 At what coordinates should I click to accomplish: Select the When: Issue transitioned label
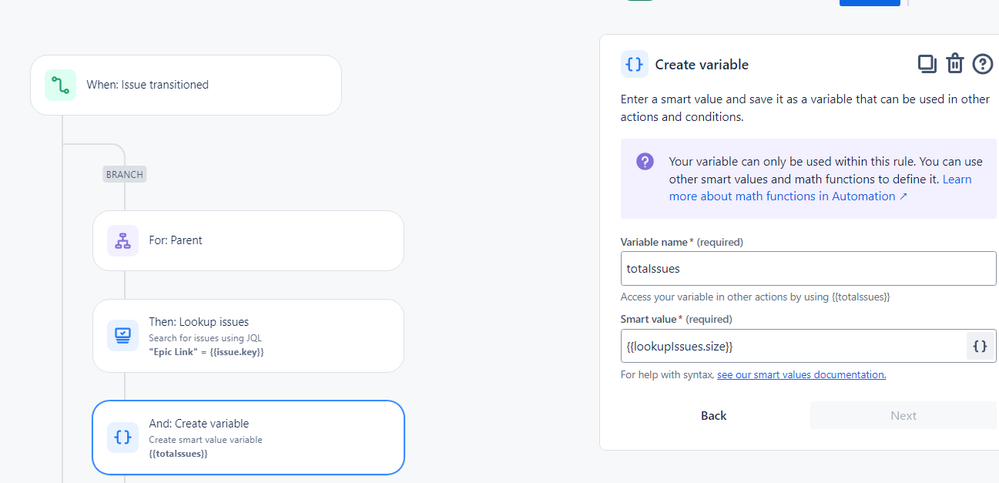(147, 85)
